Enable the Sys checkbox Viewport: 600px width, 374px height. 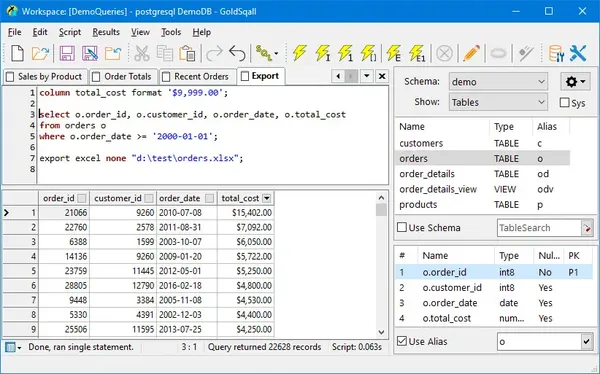coord(564,103)
